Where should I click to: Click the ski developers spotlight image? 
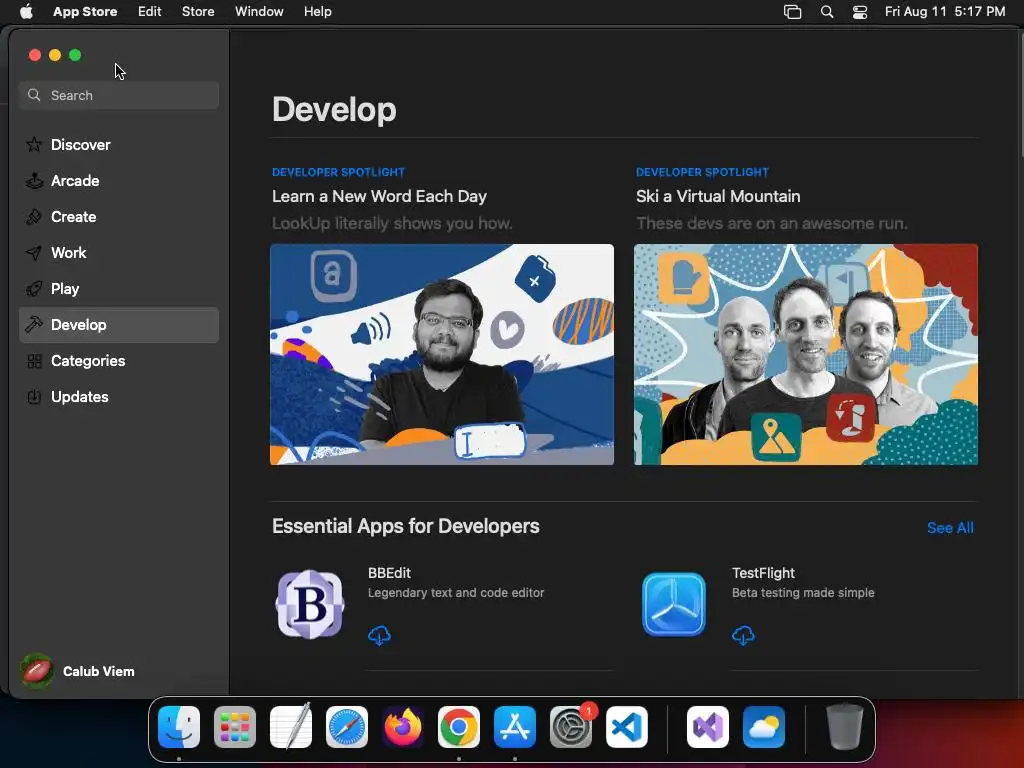click(806, 355)
